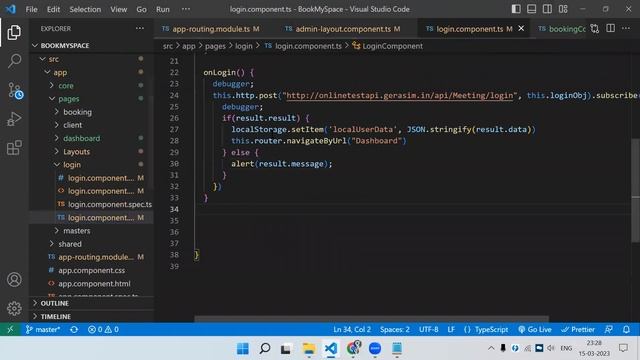
Task: Toggle primary side bar layout icon
Action: tap(516, 9)
